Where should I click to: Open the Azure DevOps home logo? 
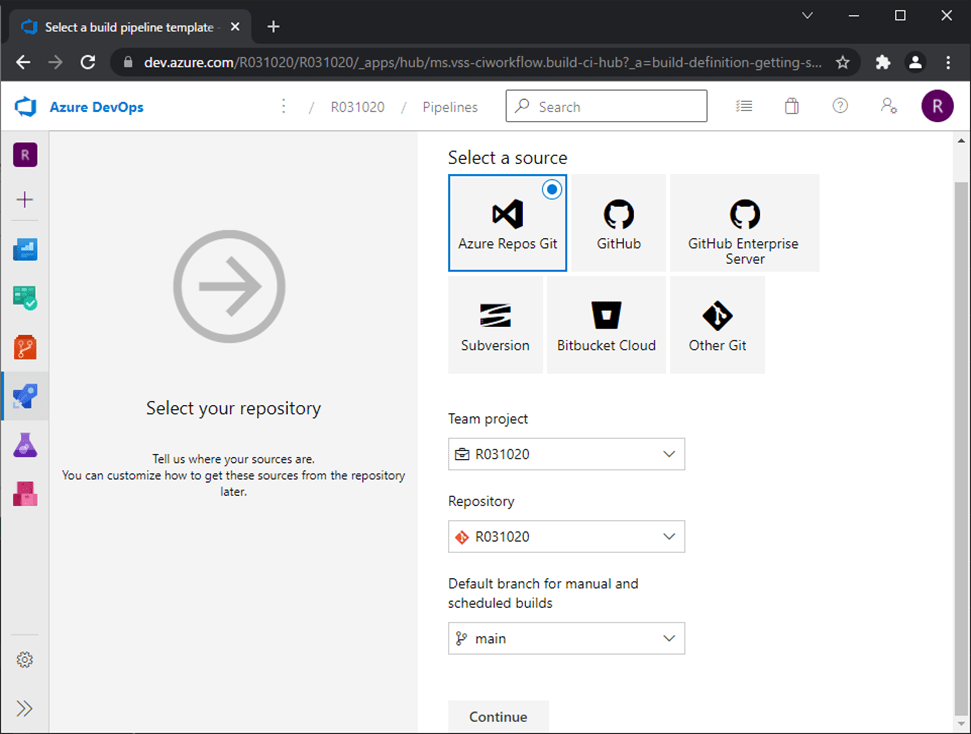point(25,107)
